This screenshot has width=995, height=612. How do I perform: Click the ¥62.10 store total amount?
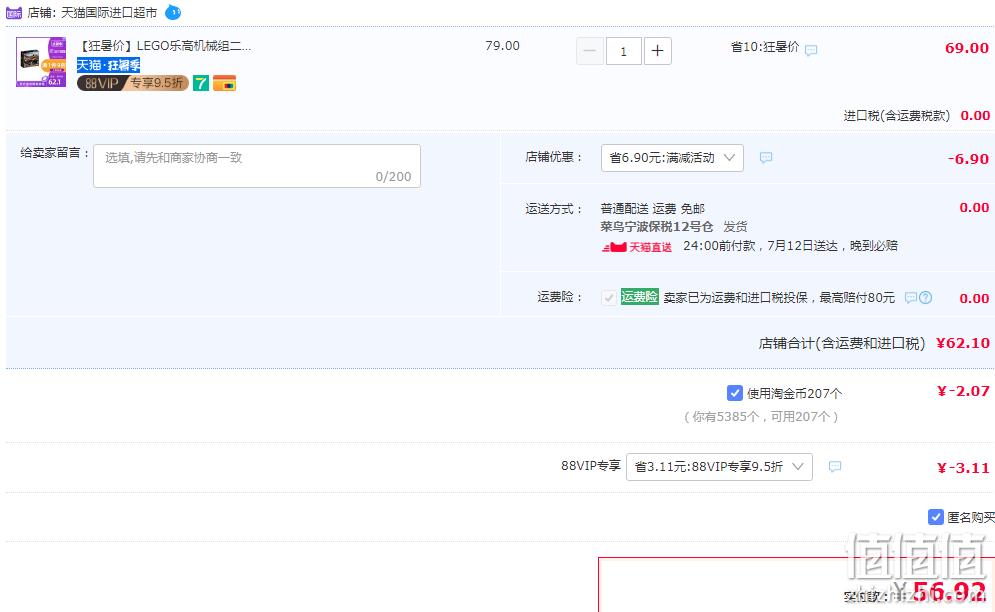point(963,343)
